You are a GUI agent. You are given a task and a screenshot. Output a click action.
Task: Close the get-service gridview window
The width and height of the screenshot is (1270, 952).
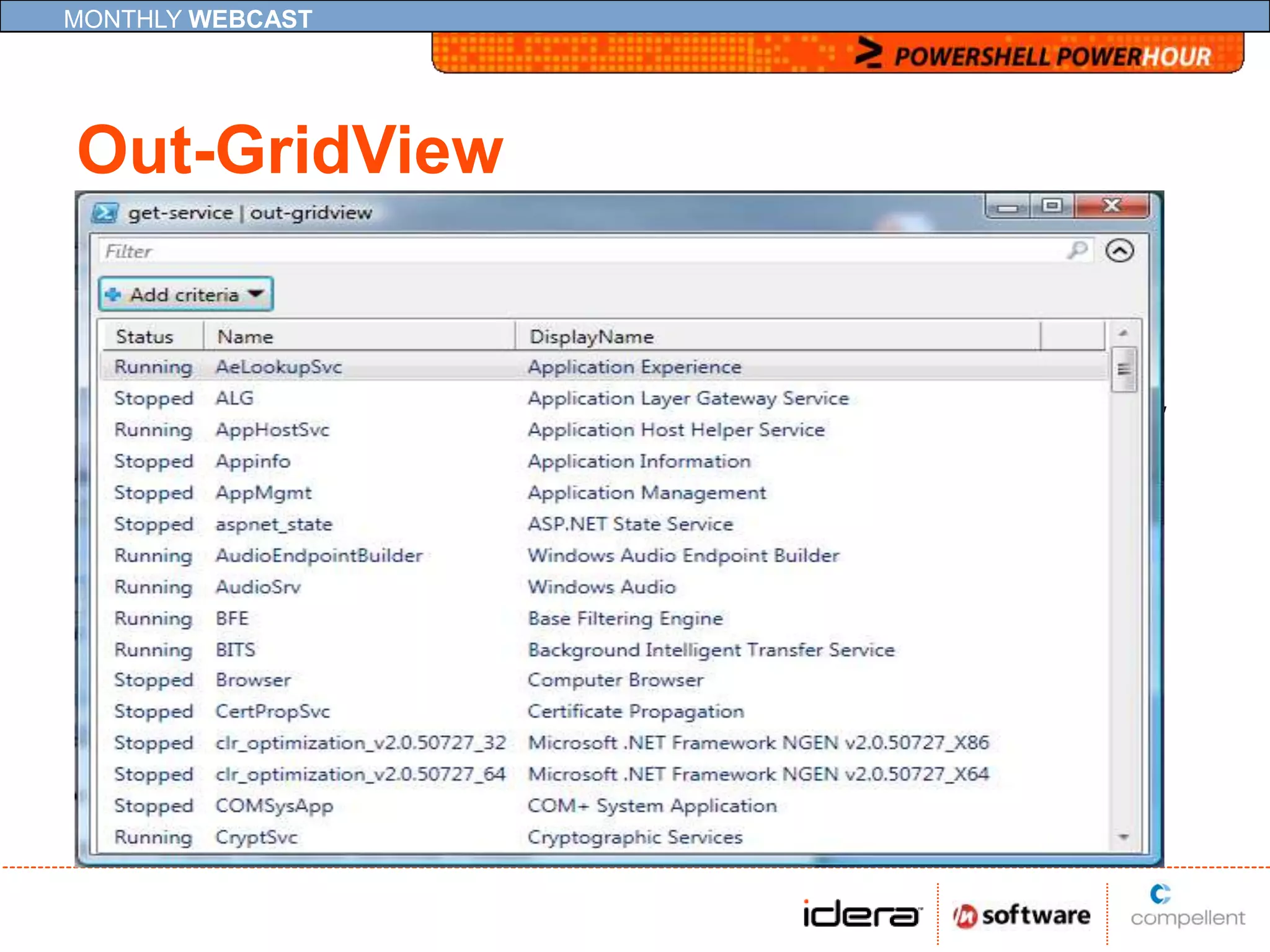click(1112, 206)
